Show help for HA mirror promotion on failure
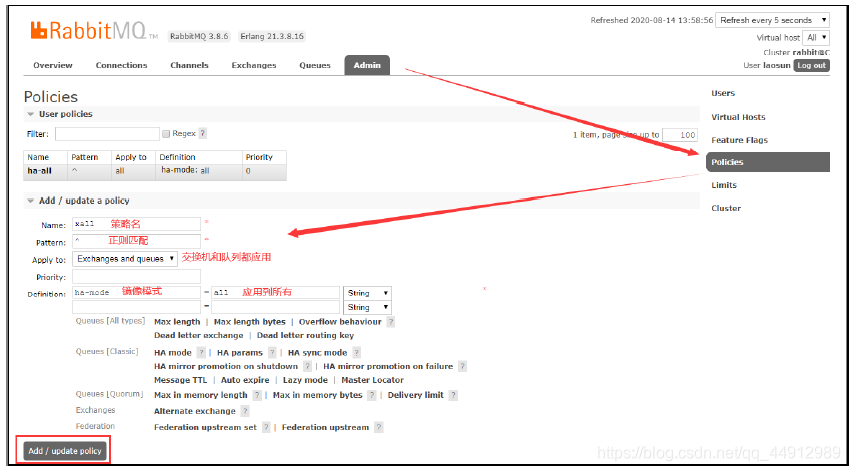This screenshot has height=471, width=850. click(x=462, y=366)
